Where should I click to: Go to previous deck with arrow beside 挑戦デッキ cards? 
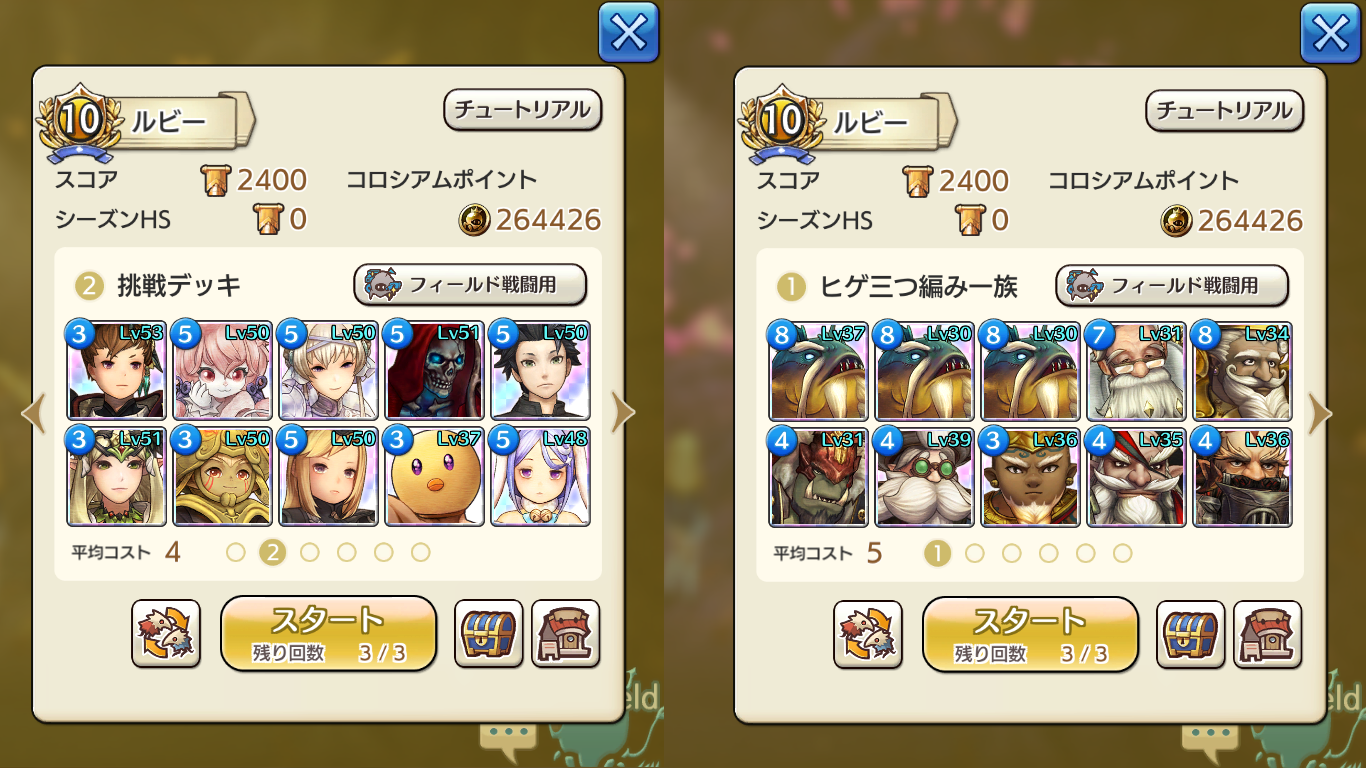point(34,412)
